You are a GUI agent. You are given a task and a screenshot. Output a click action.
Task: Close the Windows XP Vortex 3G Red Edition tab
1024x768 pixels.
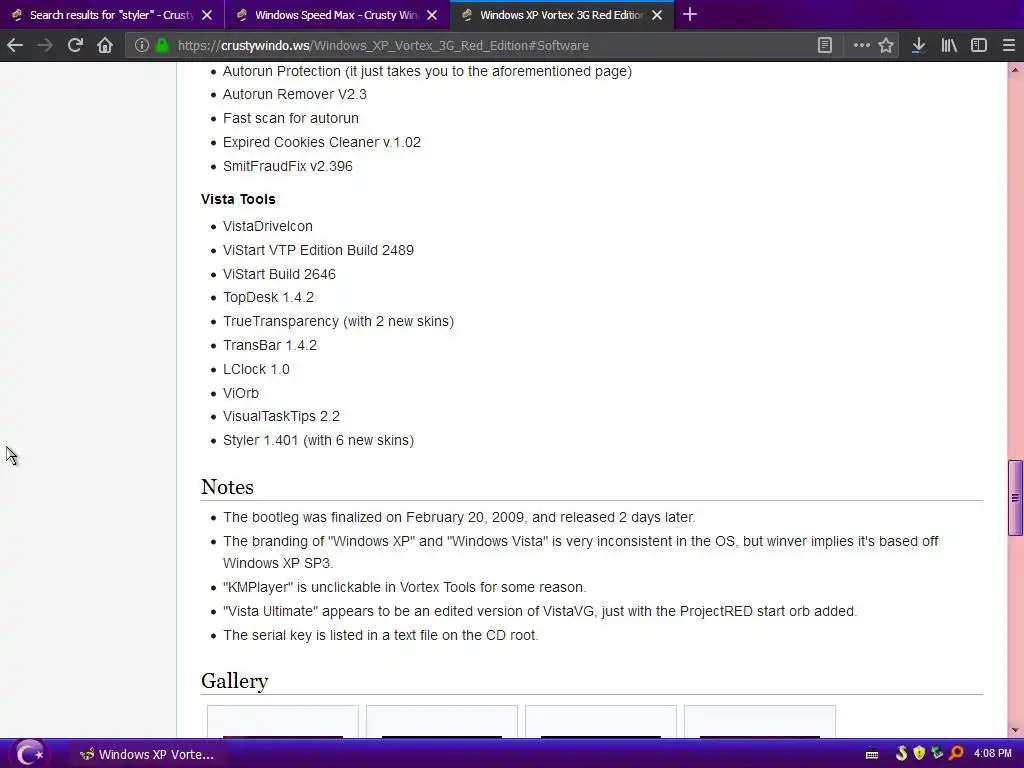tap(657, 15)
